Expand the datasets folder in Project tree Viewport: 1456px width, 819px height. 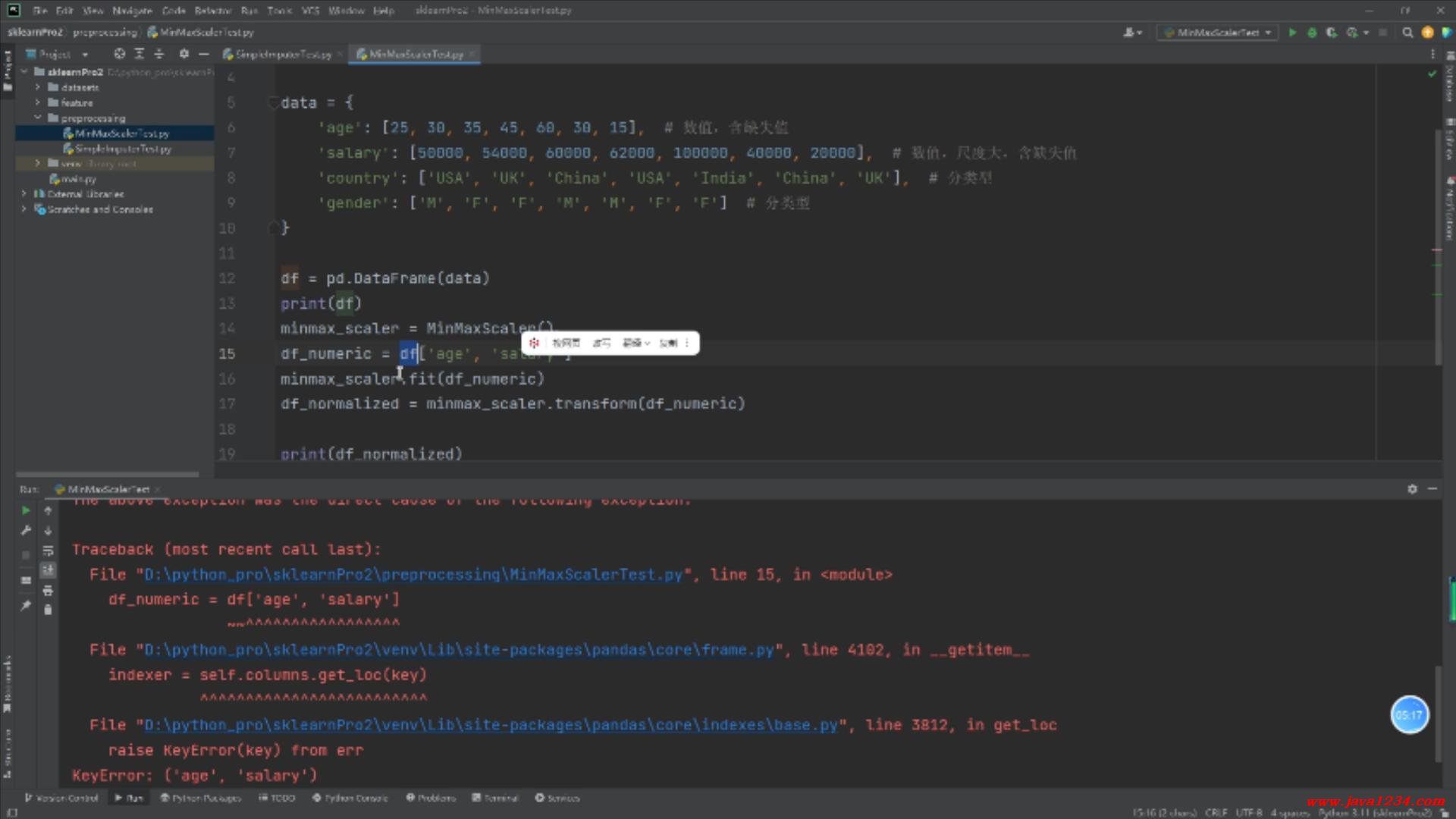point(38,87)
